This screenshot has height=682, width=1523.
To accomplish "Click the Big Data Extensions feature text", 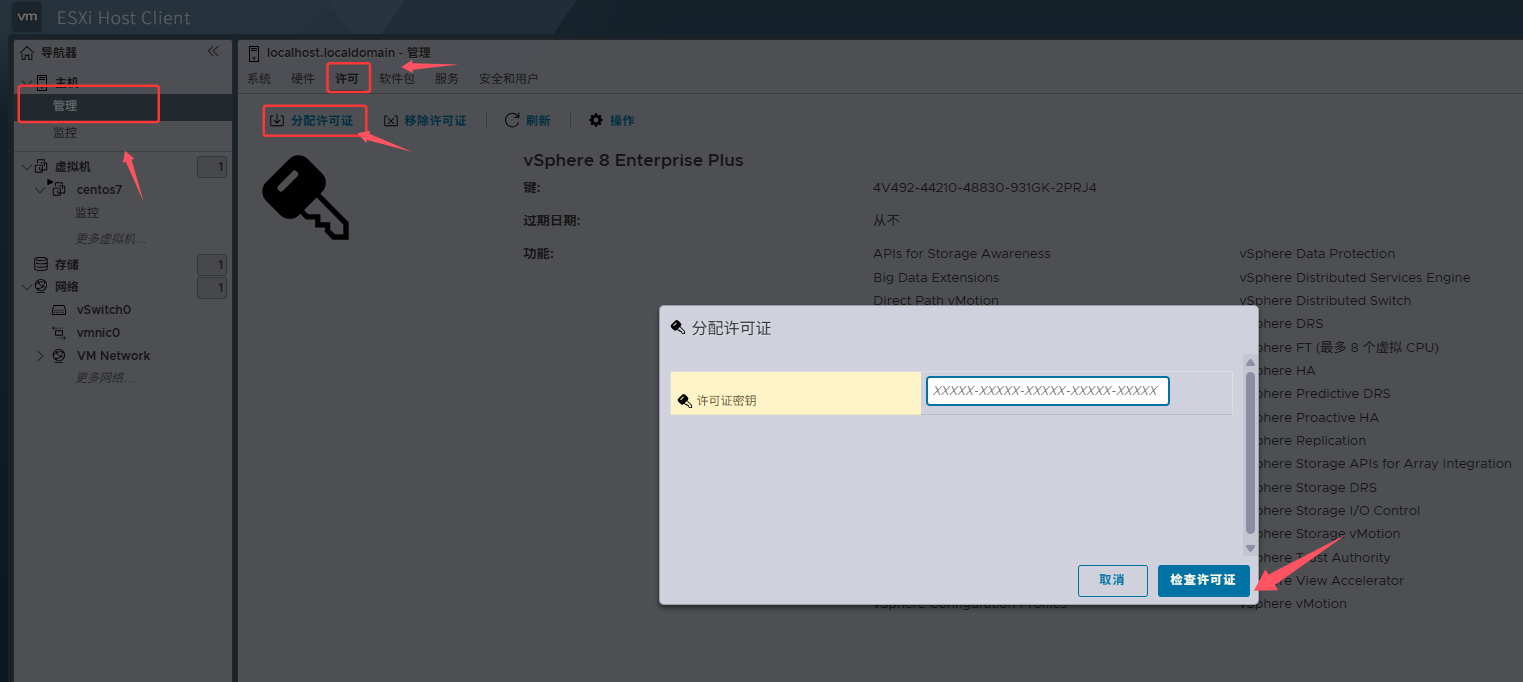I will [936, 278].
